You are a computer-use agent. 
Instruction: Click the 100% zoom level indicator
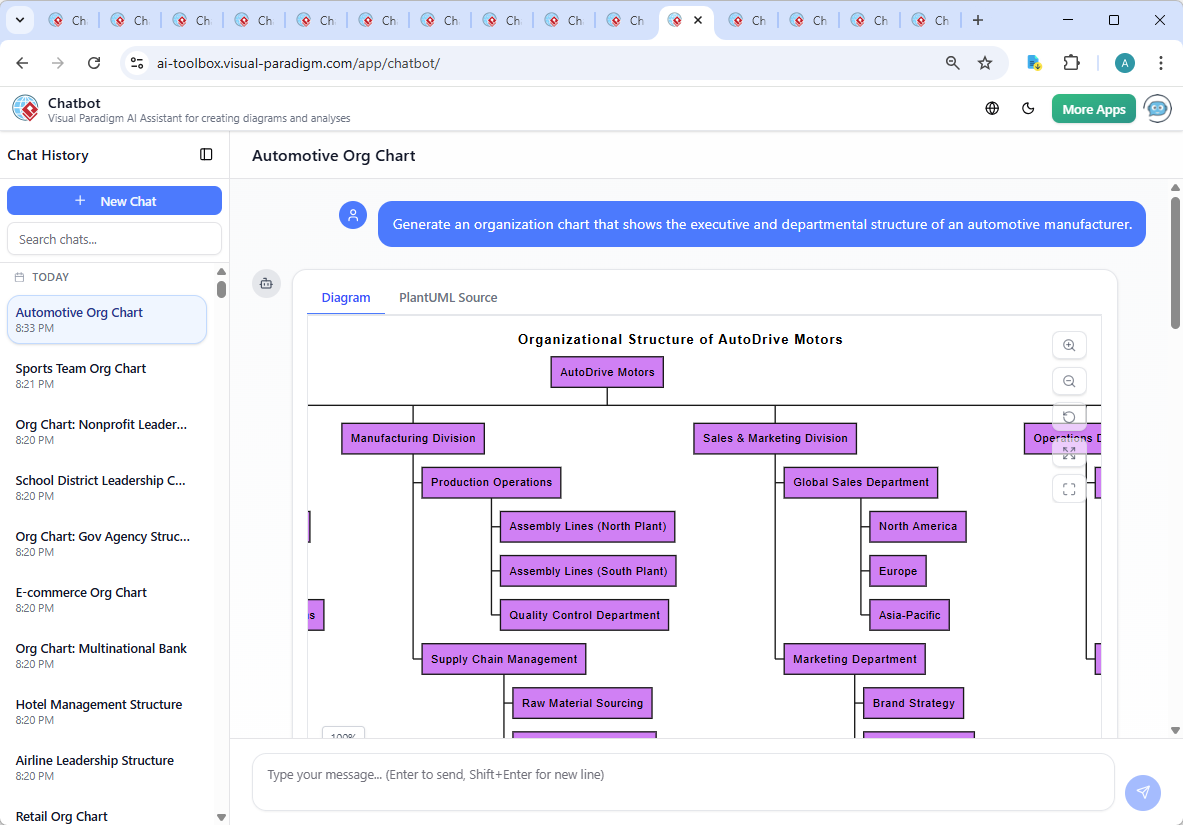(343, 735)
